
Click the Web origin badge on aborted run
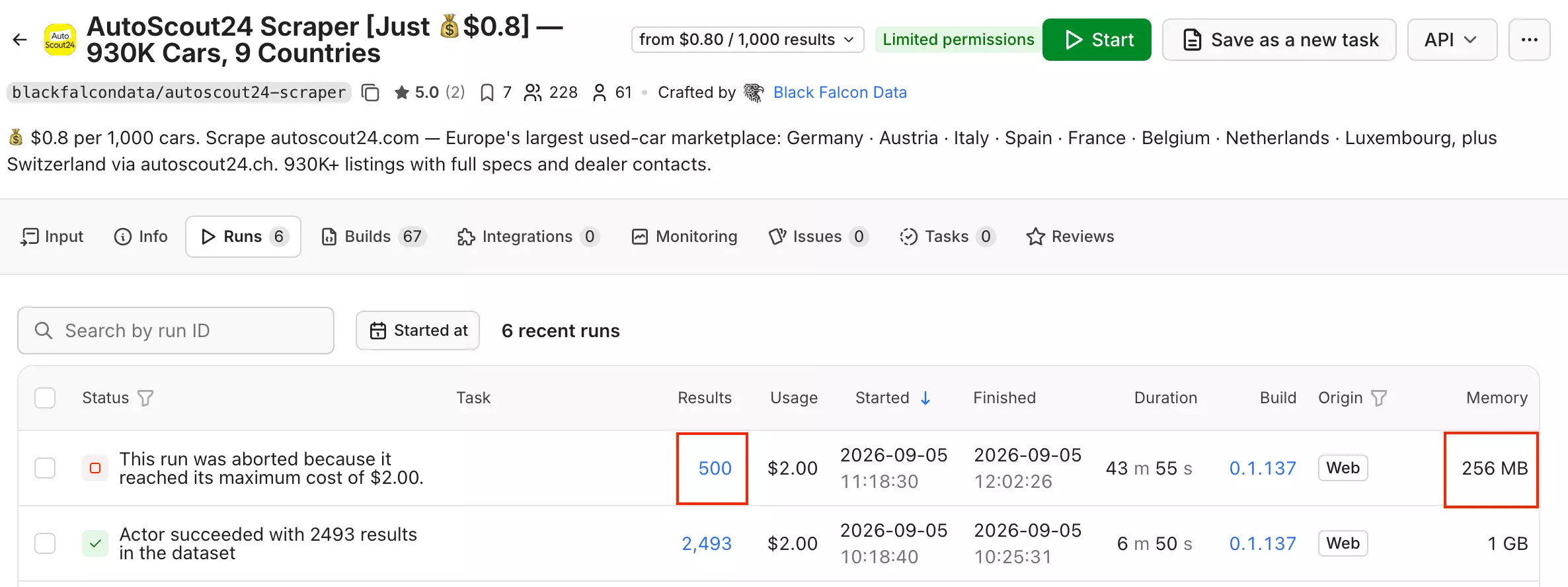coord(1343,468)
